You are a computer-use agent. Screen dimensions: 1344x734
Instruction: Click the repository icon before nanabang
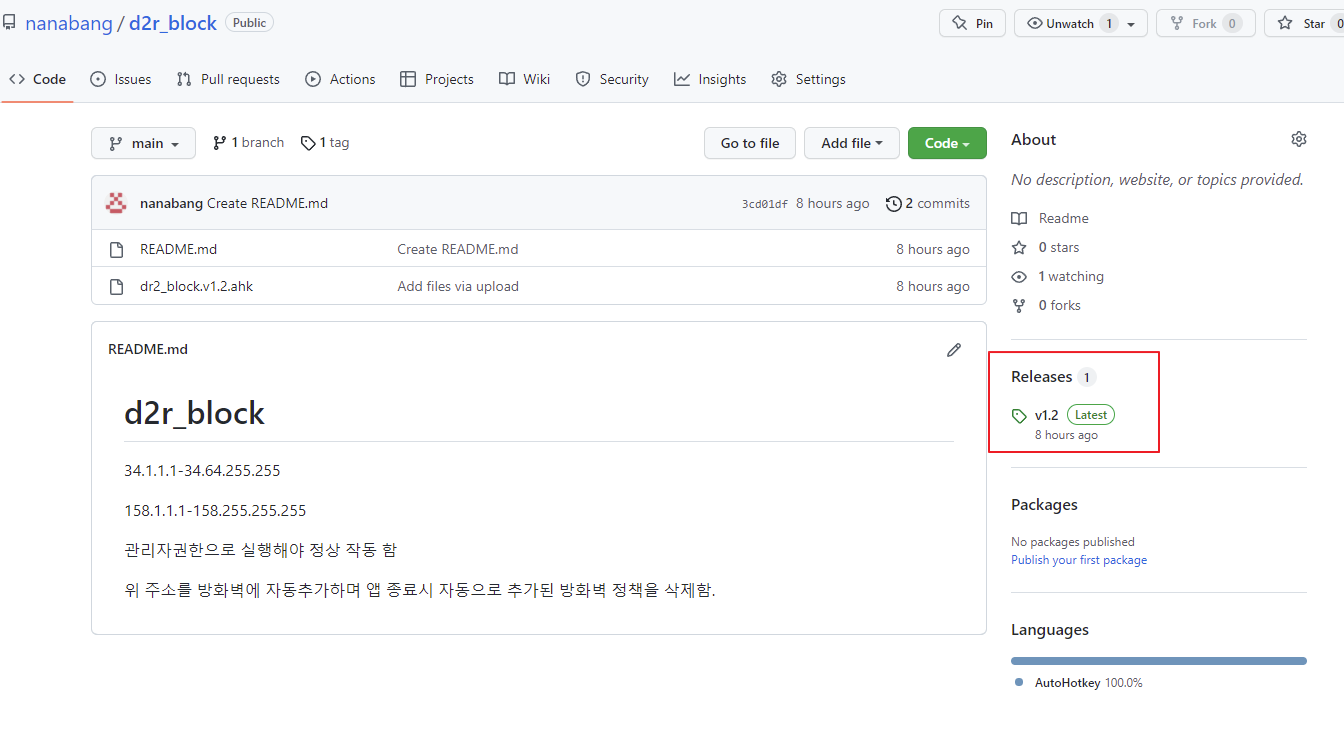pyautogui.click(x=9, y=23)
